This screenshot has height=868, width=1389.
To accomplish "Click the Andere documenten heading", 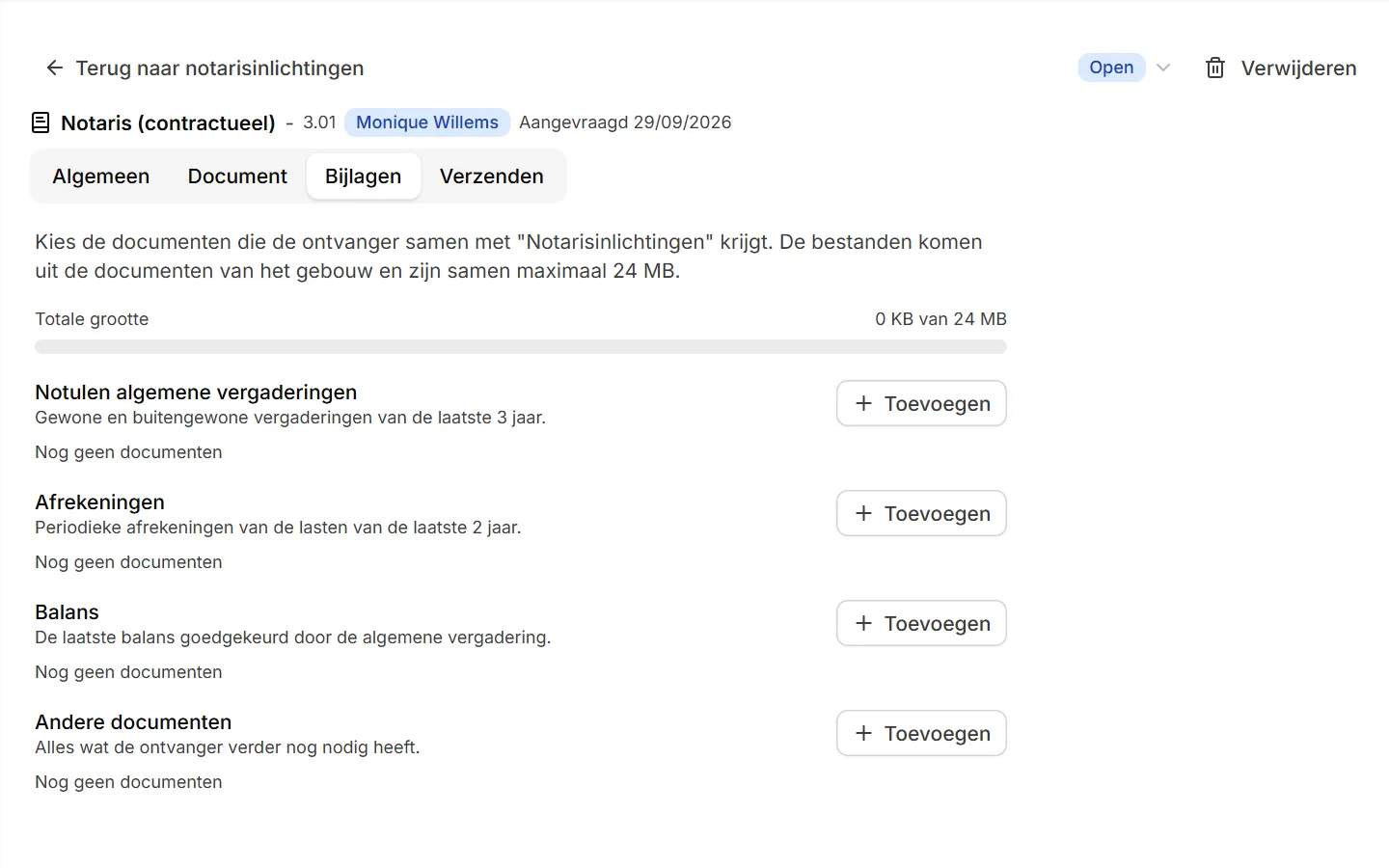I will click(133, 722).
